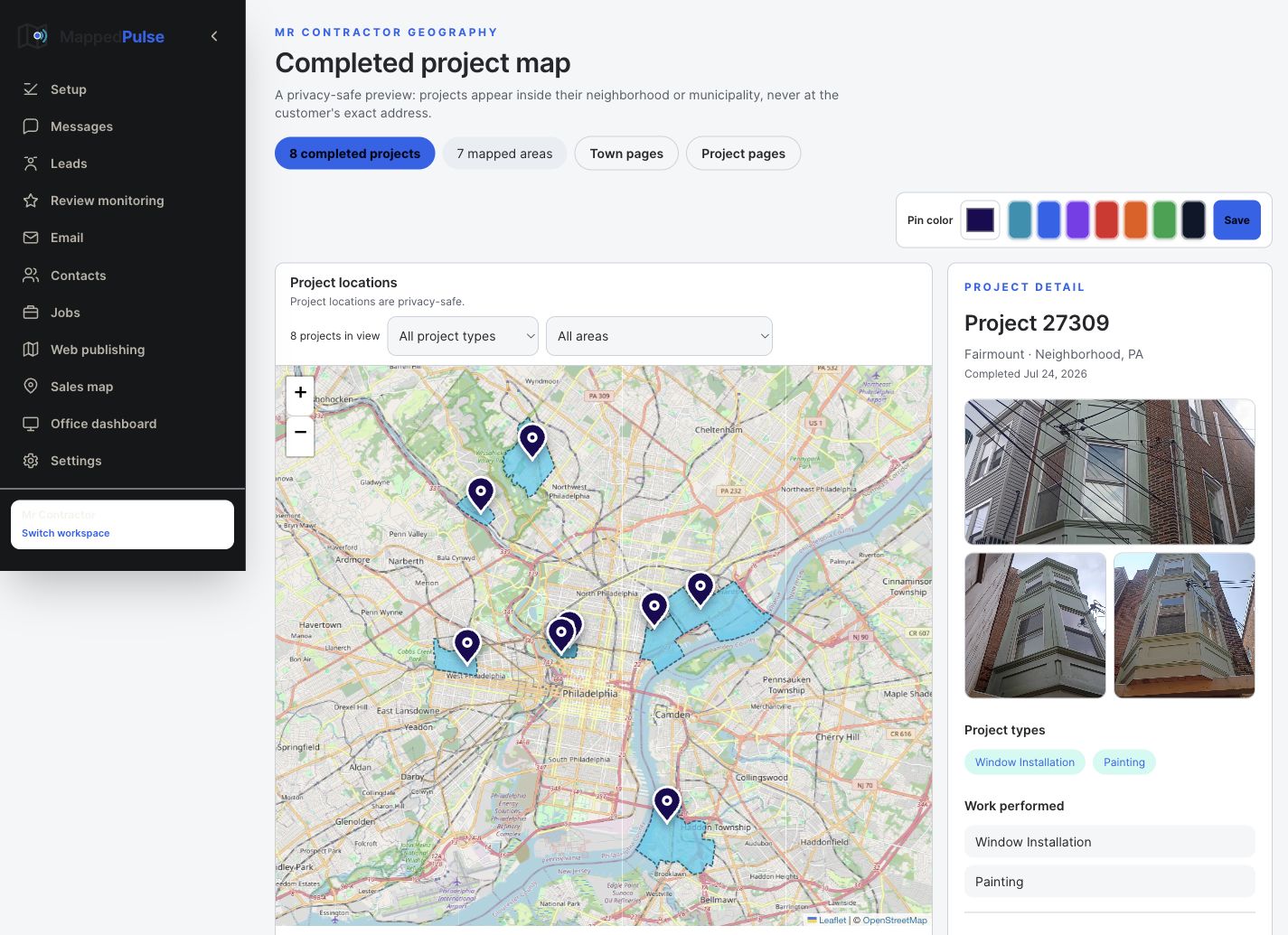Switch to the 7 mapped areas tab

[x=504, y=154]
